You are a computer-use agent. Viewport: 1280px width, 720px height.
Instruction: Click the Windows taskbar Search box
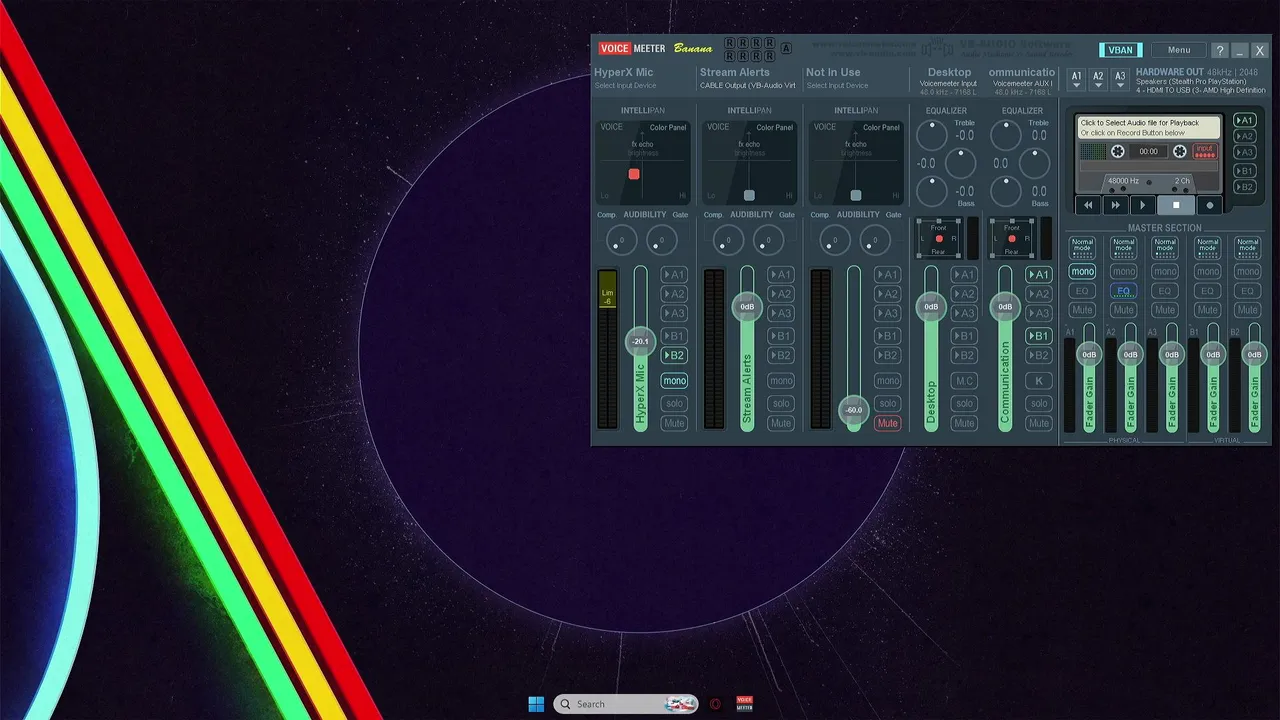[x=625, y=704]
